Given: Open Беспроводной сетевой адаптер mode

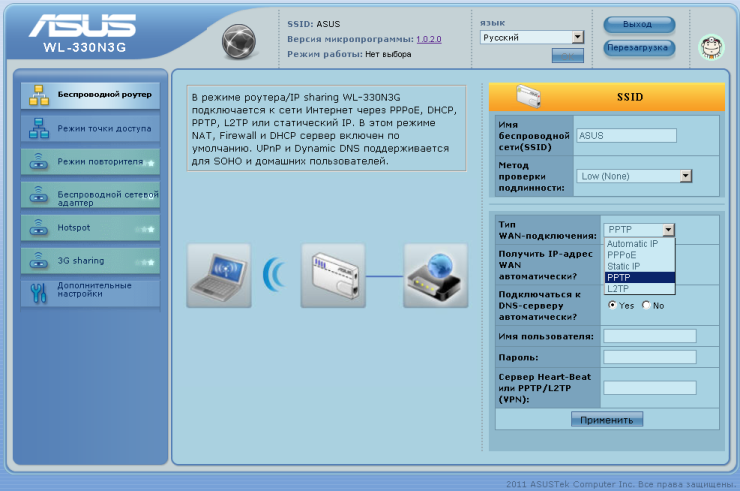Looking at the screenshot, I should tap(91, 195).
